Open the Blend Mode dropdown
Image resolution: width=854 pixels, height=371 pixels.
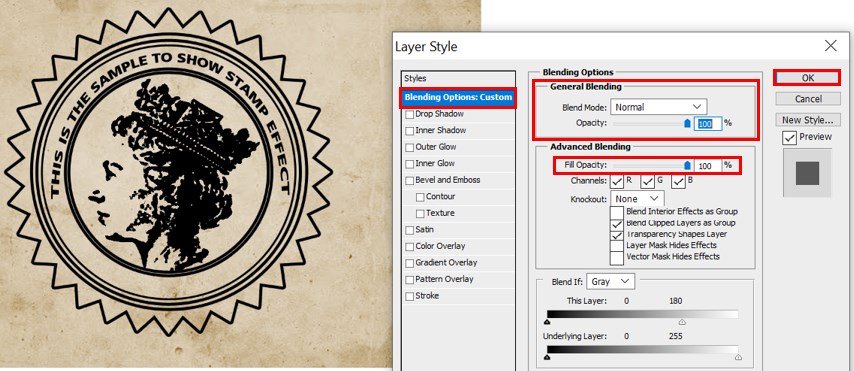click(658, 107)
